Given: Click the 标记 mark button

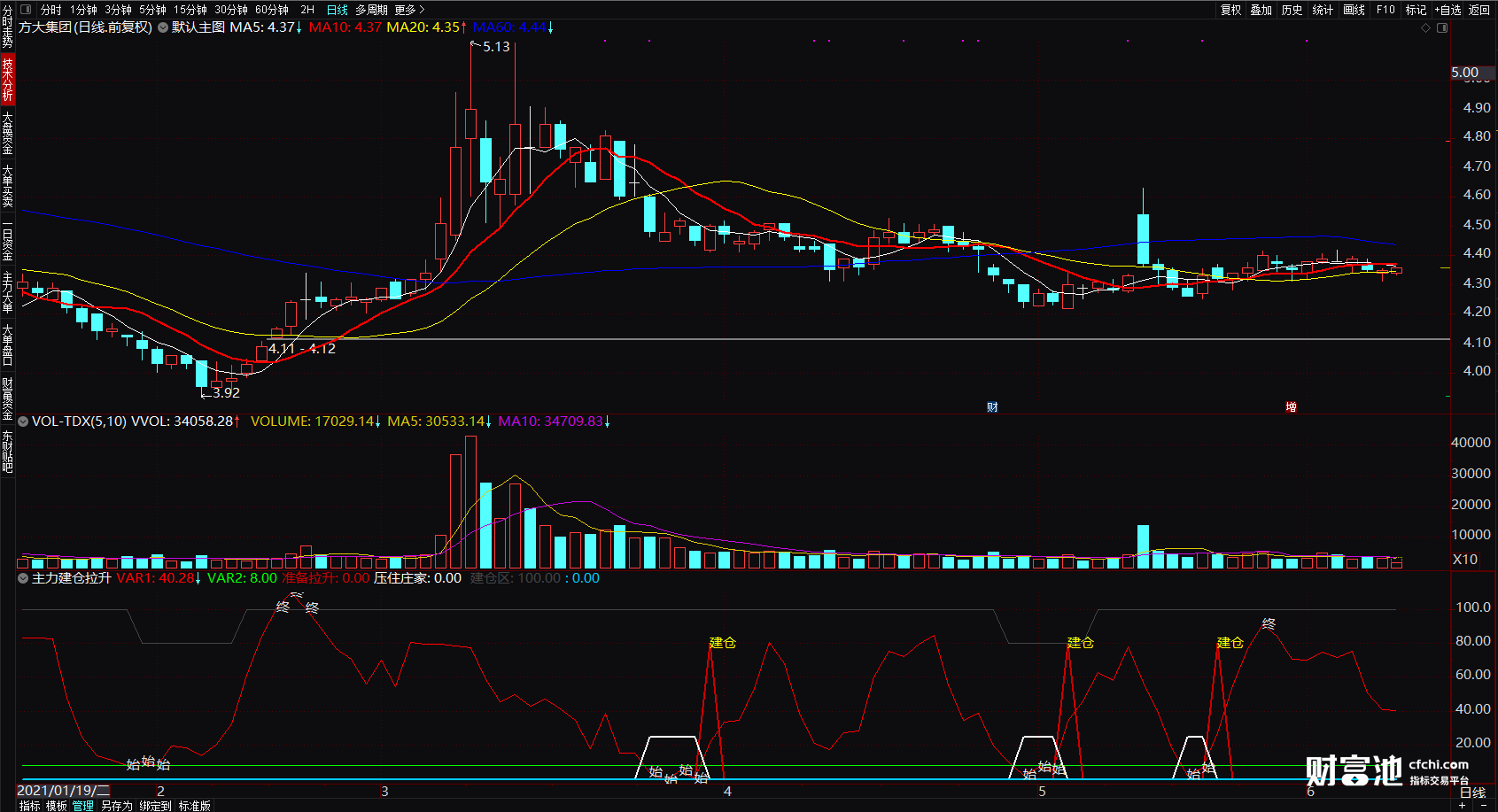Looking at the screenshot, I should click(x=1416, y=10).
